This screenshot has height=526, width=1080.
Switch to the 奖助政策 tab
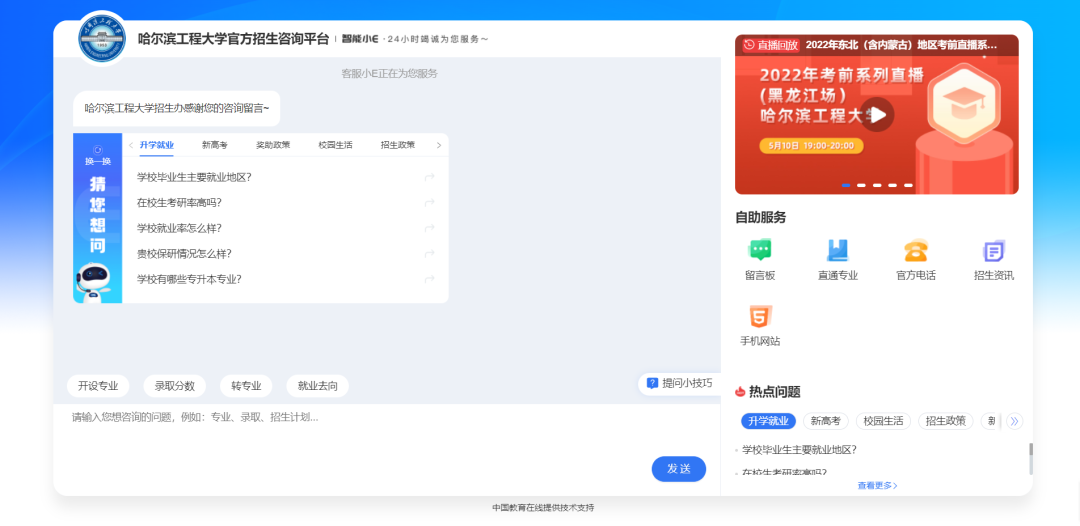tap(273, 145)
